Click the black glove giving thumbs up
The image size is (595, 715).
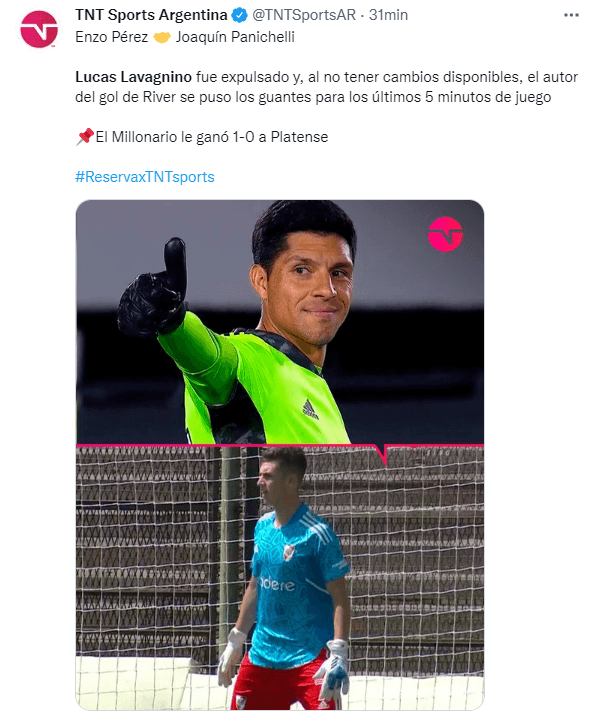point(154,287)
